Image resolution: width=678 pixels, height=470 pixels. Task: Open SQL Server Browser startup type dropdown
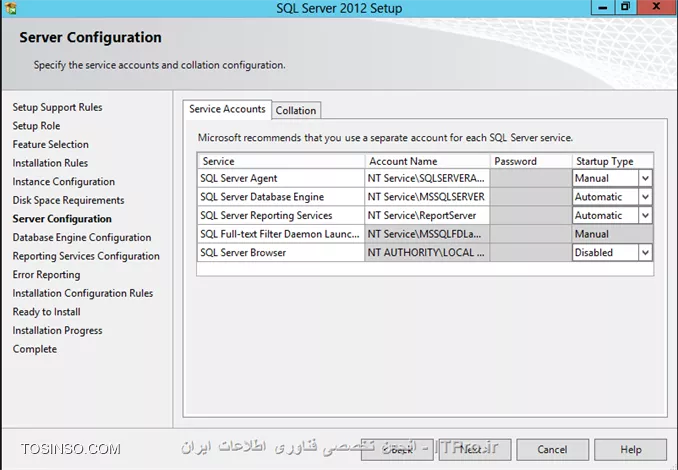(645, 253)
